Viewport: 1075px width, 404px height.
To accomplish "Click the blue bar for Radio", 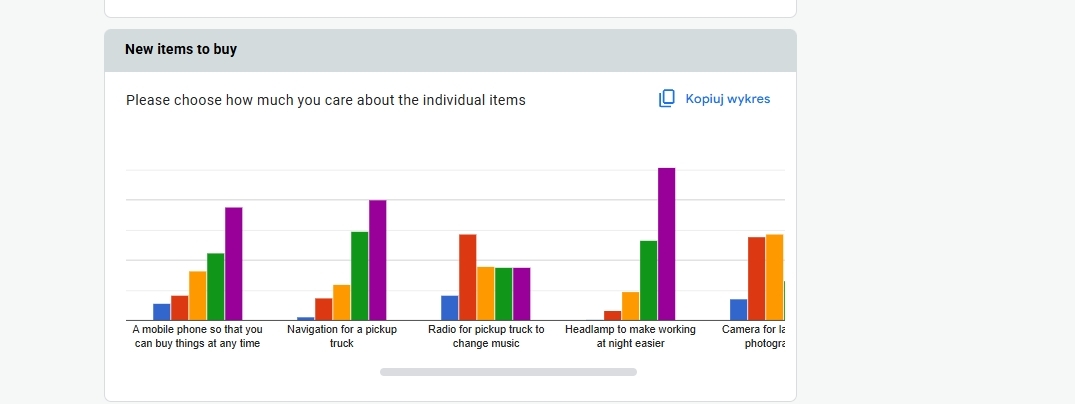I will click(x=449, y=308).
